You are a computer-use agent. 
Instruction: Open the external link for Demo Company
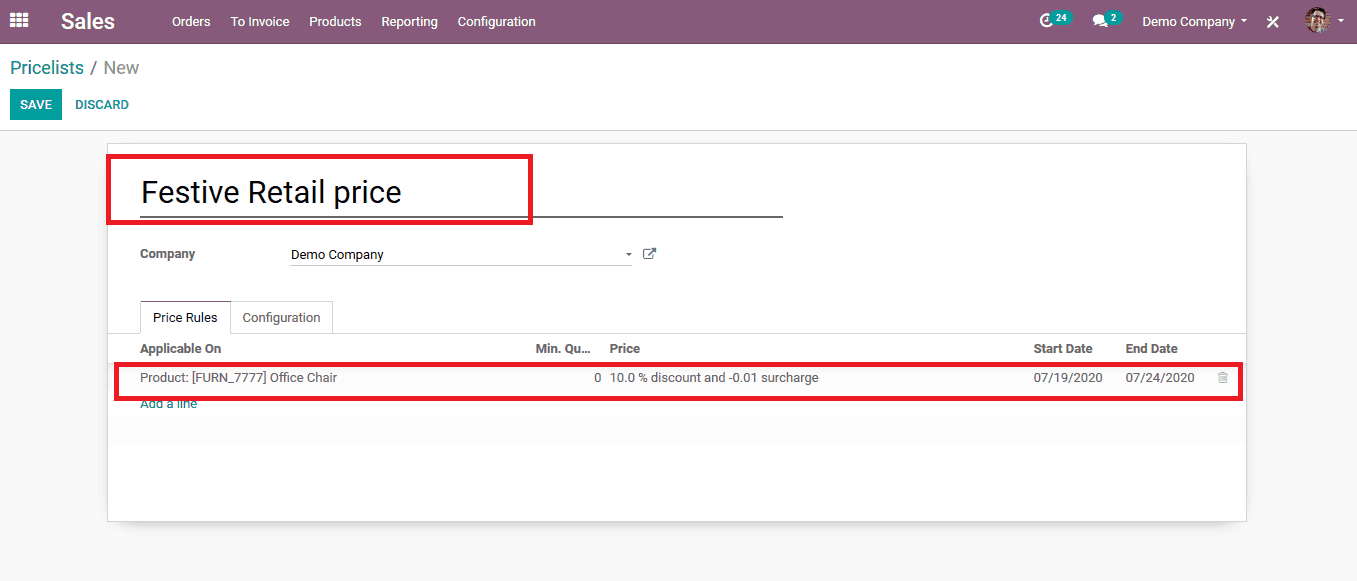click(x=649, y=254)
